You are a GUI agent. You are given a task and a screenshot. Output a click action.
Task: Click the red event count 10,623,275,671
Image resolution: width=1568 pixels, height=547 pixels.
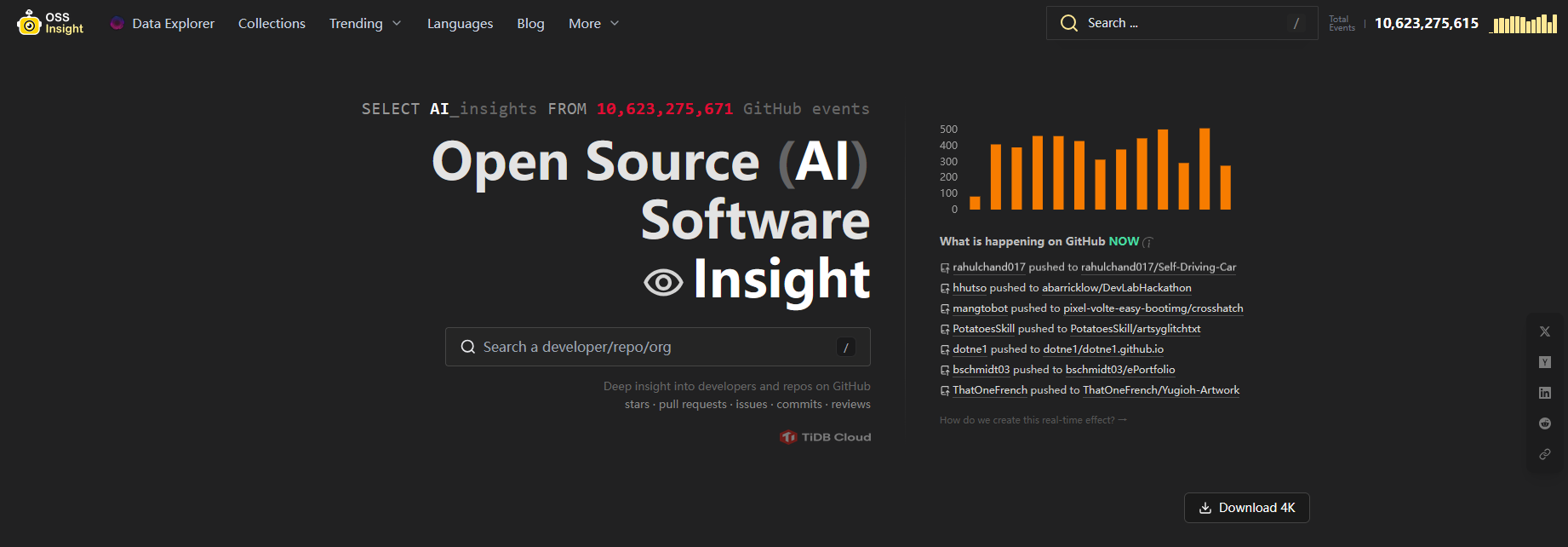[665, 109]
